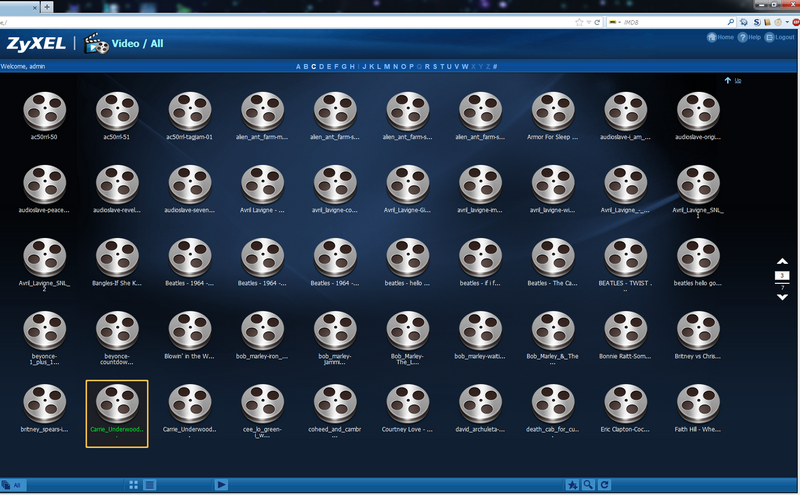Bookmark page with browser star icon
The image size is (800, 495).
(579, 22)
